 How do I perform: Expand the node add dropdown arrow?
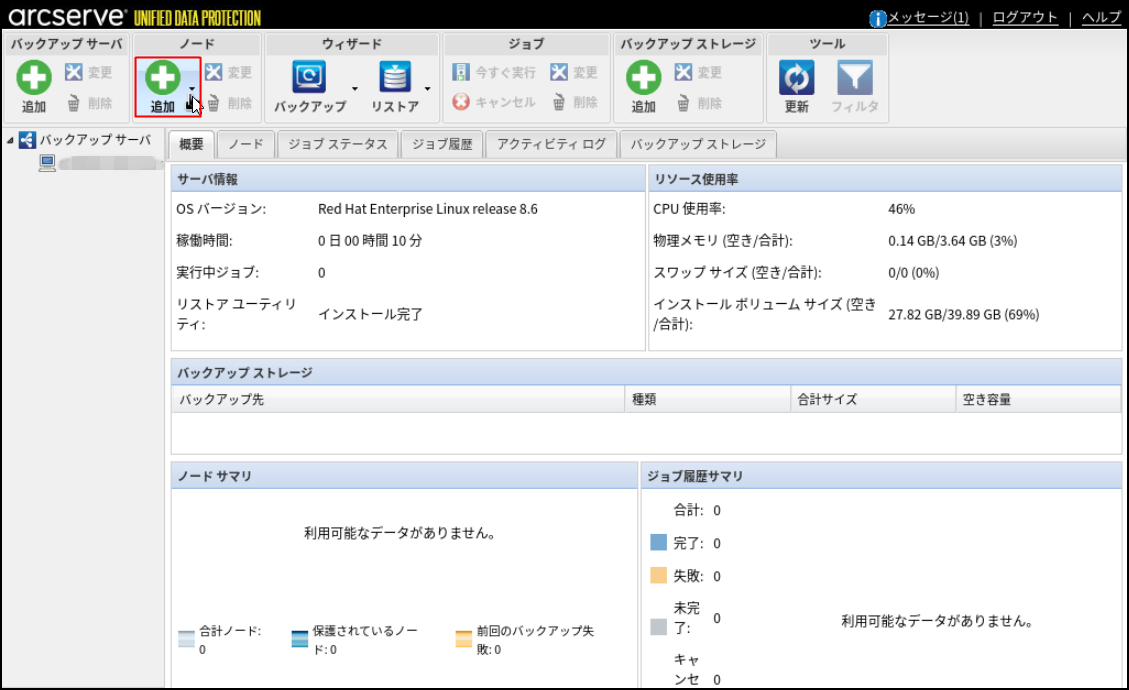tap(192, 89)
